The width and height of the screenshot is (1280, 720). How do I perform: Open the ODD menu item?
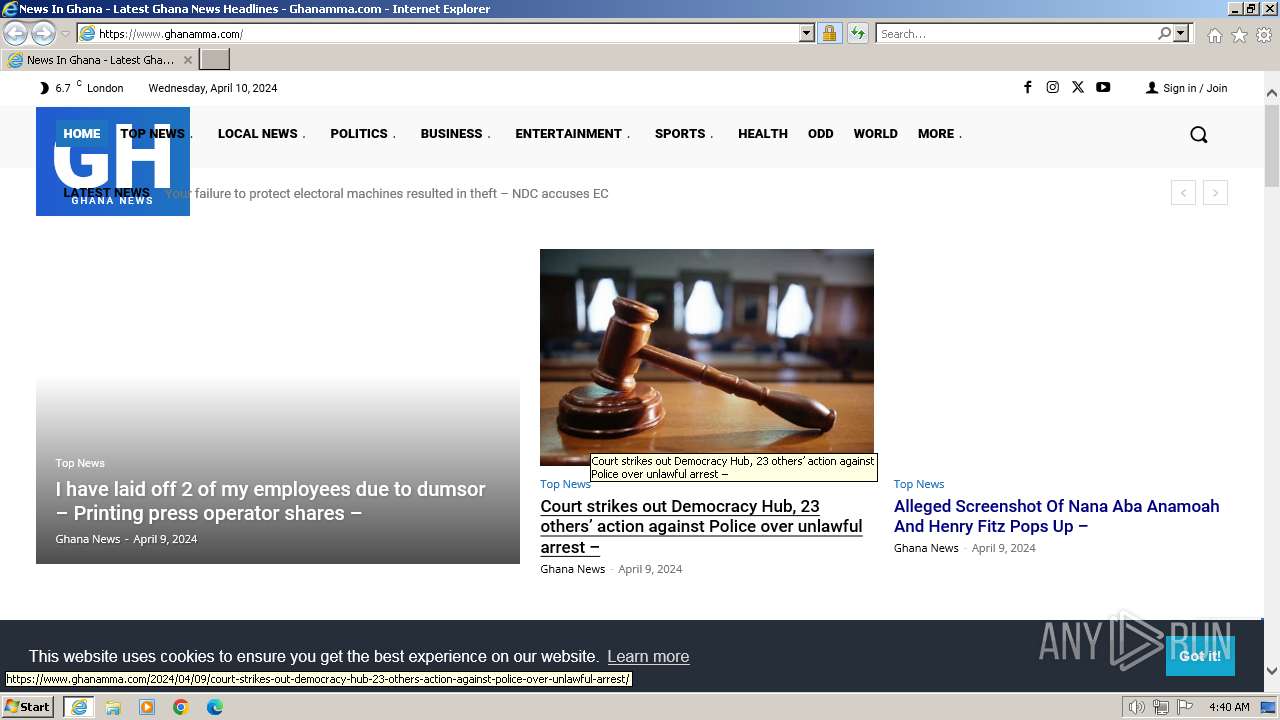pos(821,134)
